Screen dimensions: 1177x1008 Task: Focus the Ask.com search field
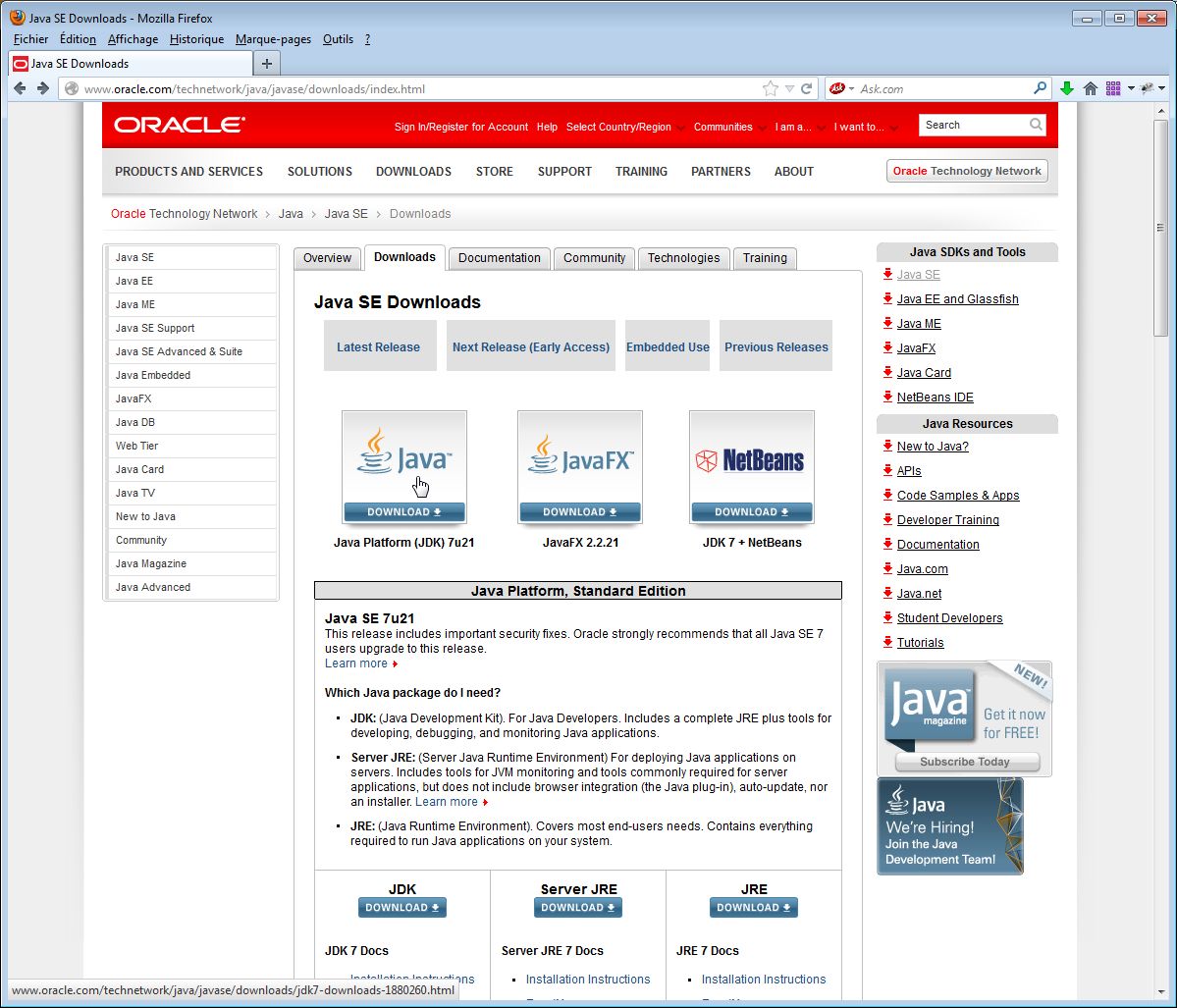click(944, 88)
